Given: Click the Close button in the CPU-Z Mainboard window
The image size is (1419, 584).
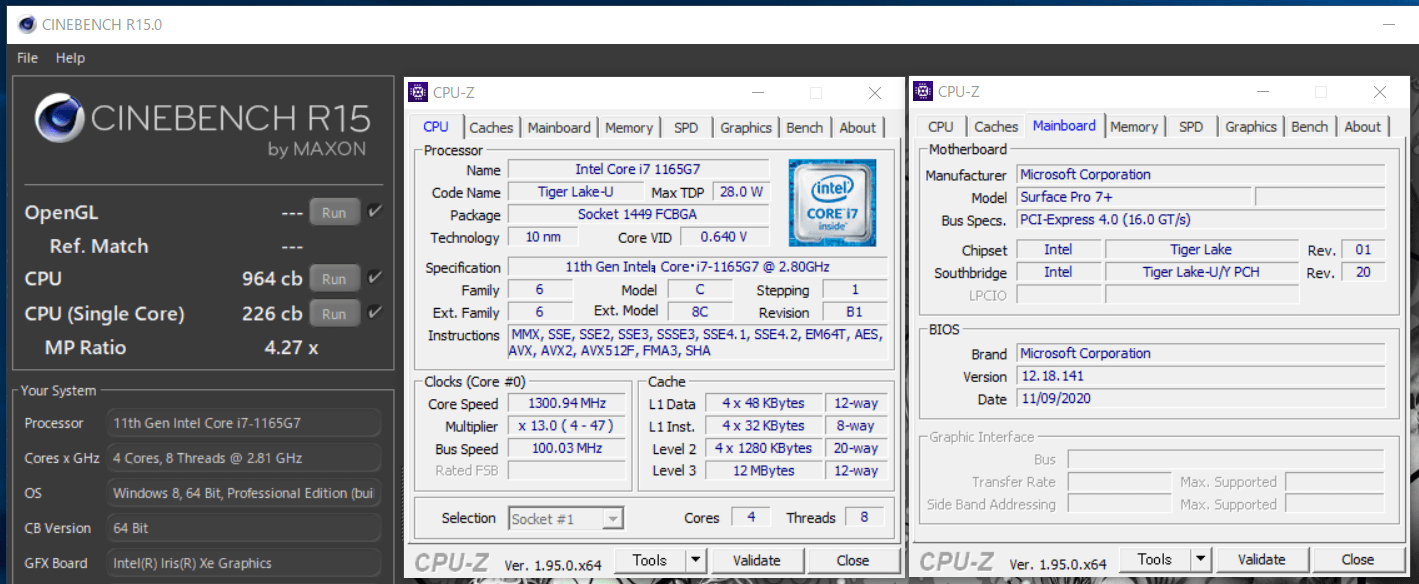Looking at the screenshot, I should (1358, 560).
